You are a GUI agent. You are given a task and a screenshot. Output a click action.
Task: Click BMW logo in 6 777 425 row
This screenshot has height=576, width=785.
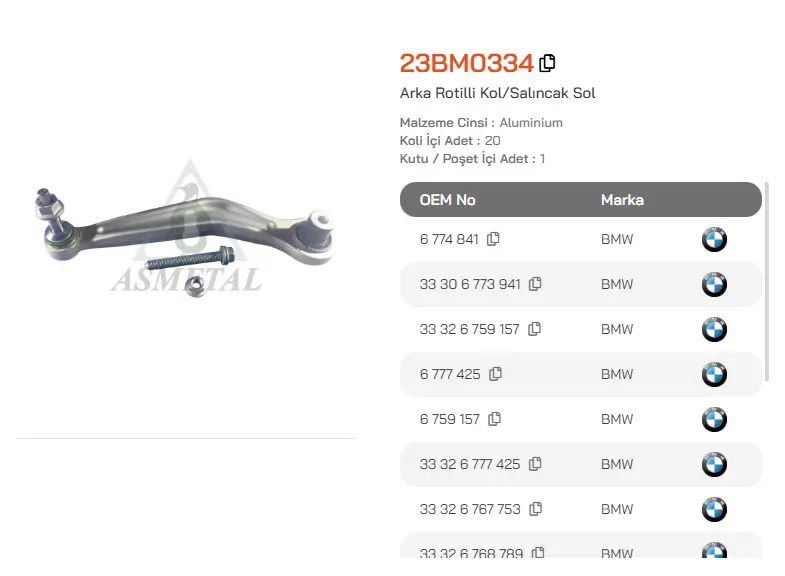point(714,375)
